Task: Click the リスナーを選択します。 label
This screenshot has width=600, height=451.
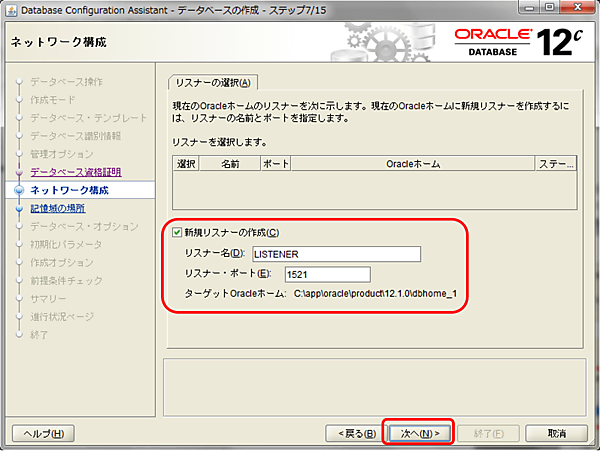Action: (x=220, y=142)
